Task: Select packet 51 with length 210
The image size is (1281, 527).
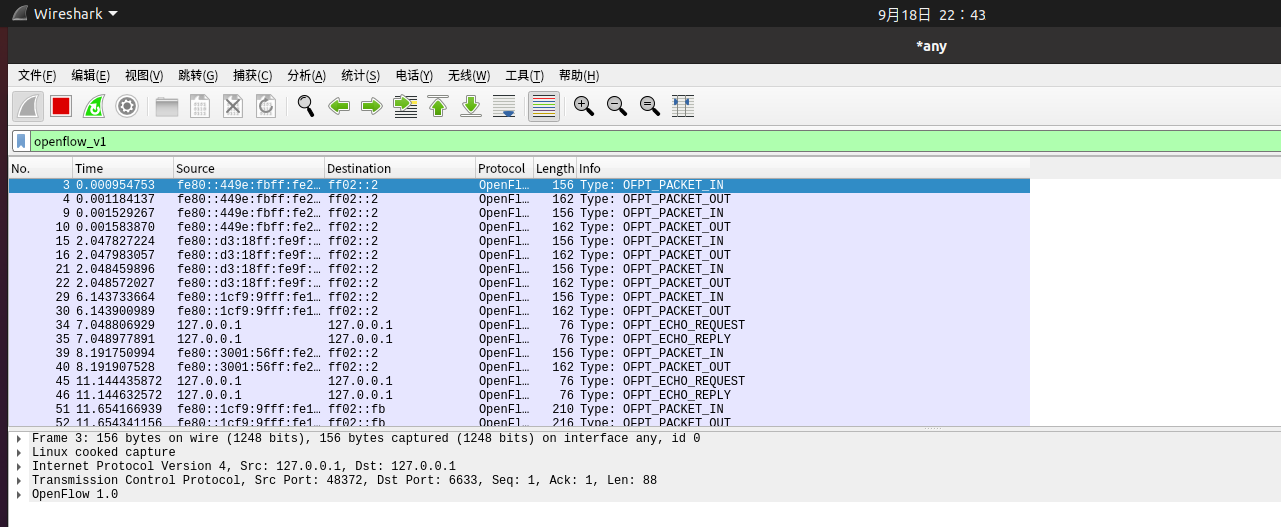Action: click(x=519, y=409)
